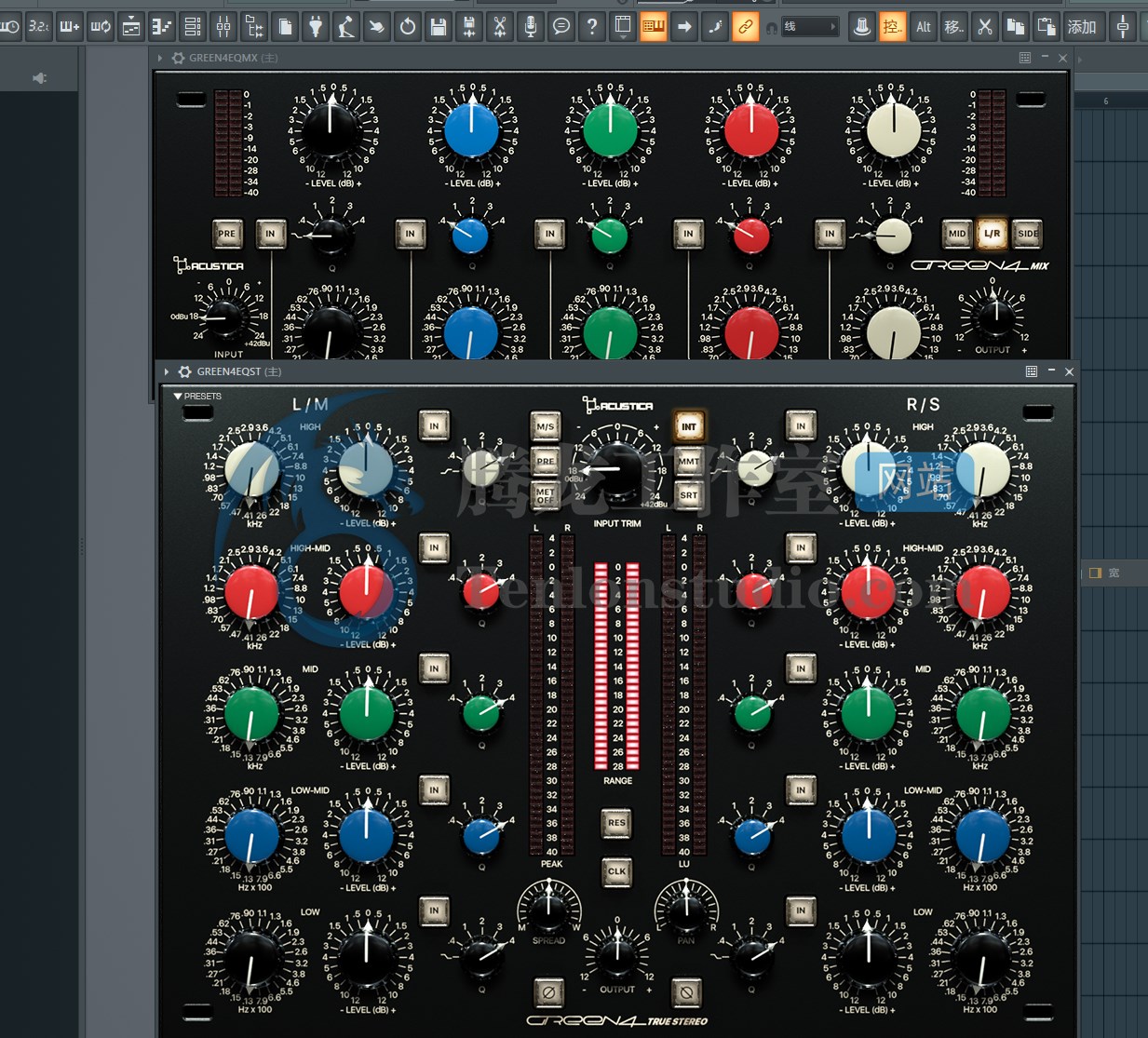Click the Alt toolbar button
Viewport: 1148px width, 1038px height.
tap(924, 27)
